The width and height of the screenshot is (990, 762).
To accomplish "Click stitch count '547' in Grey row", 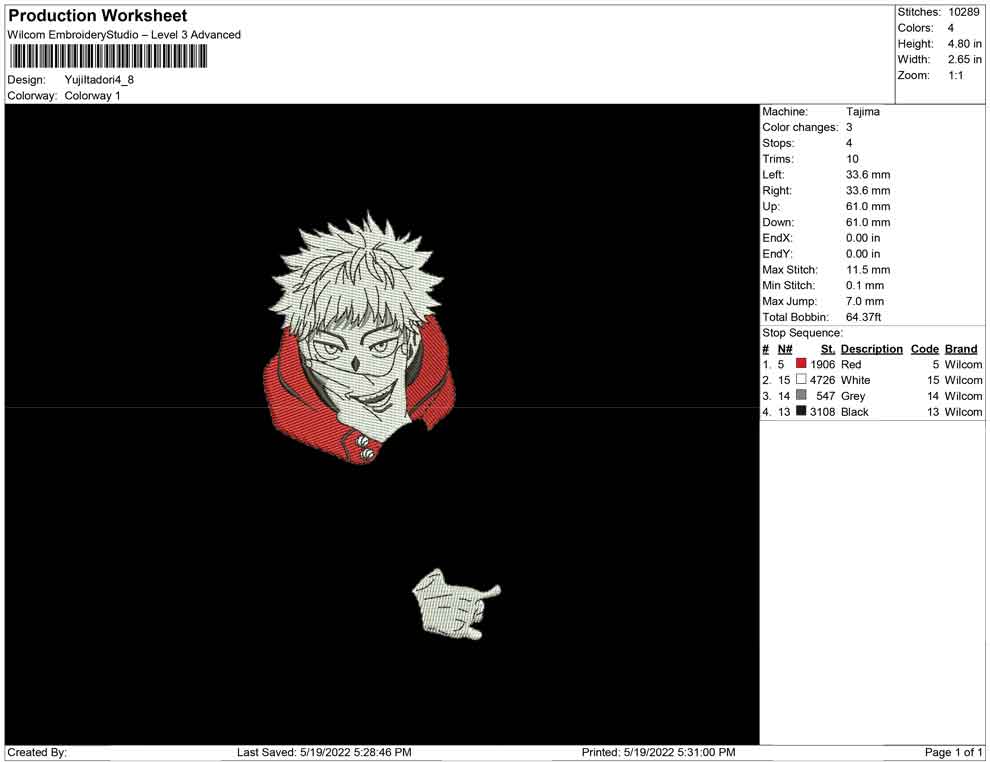I will pos(826,396).
